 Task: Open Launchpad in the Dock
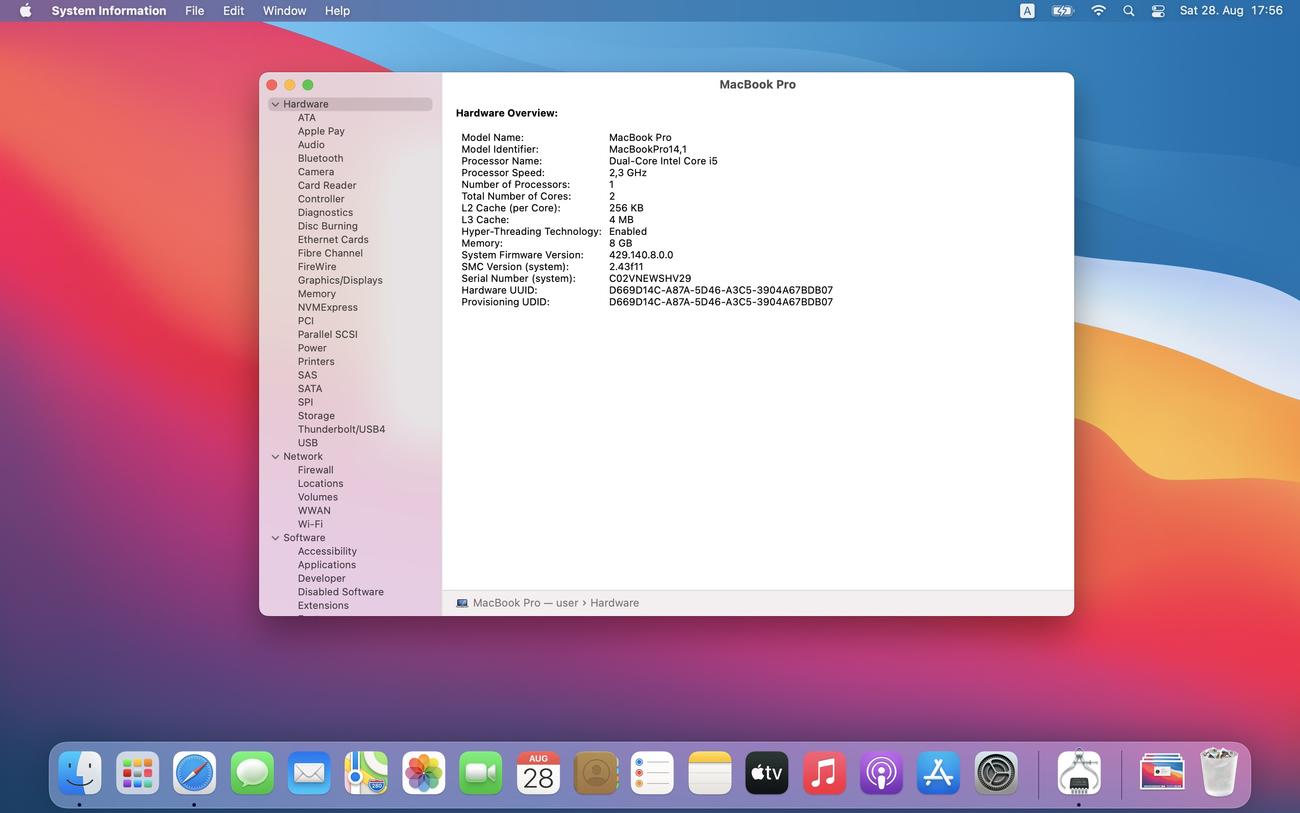tap(137, 773)
